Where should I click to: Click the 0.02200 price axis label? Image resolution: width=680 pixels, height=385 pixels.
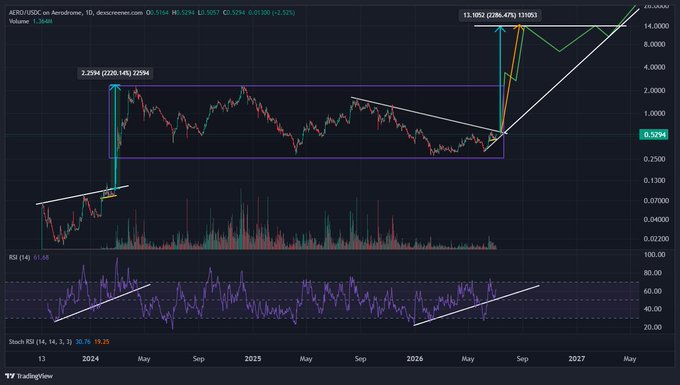coord(656,239)
